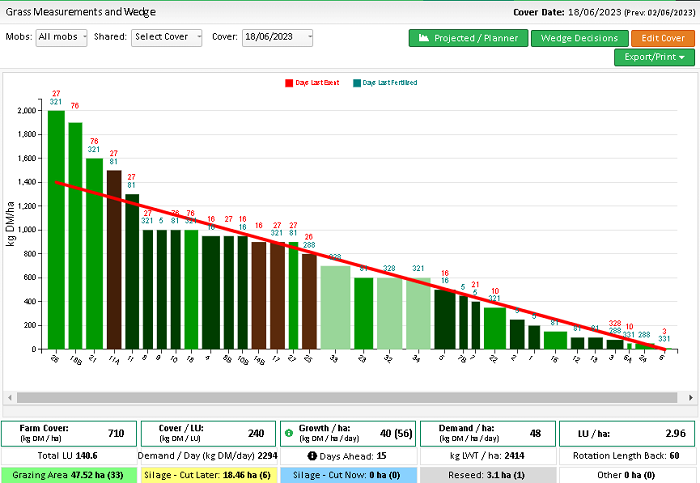Screen dimensions: 700x483
Task: Select the Silage - Cut Later tile
Action: click(x=208, y=475)
